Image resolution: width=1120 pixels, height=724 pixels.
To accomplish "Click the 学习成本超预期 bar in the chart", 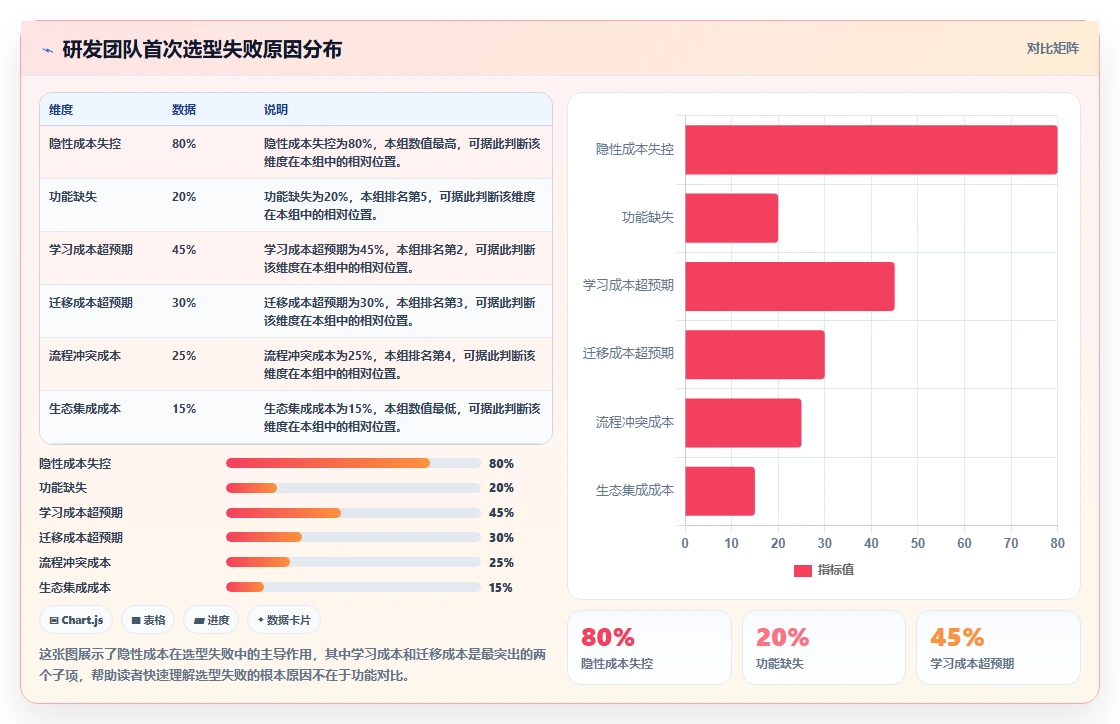I will pos(789,286).
